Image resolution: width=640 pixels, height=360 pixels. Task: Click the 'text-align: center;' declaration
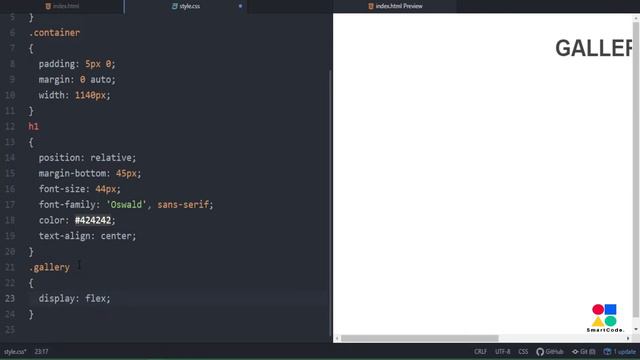87,236
